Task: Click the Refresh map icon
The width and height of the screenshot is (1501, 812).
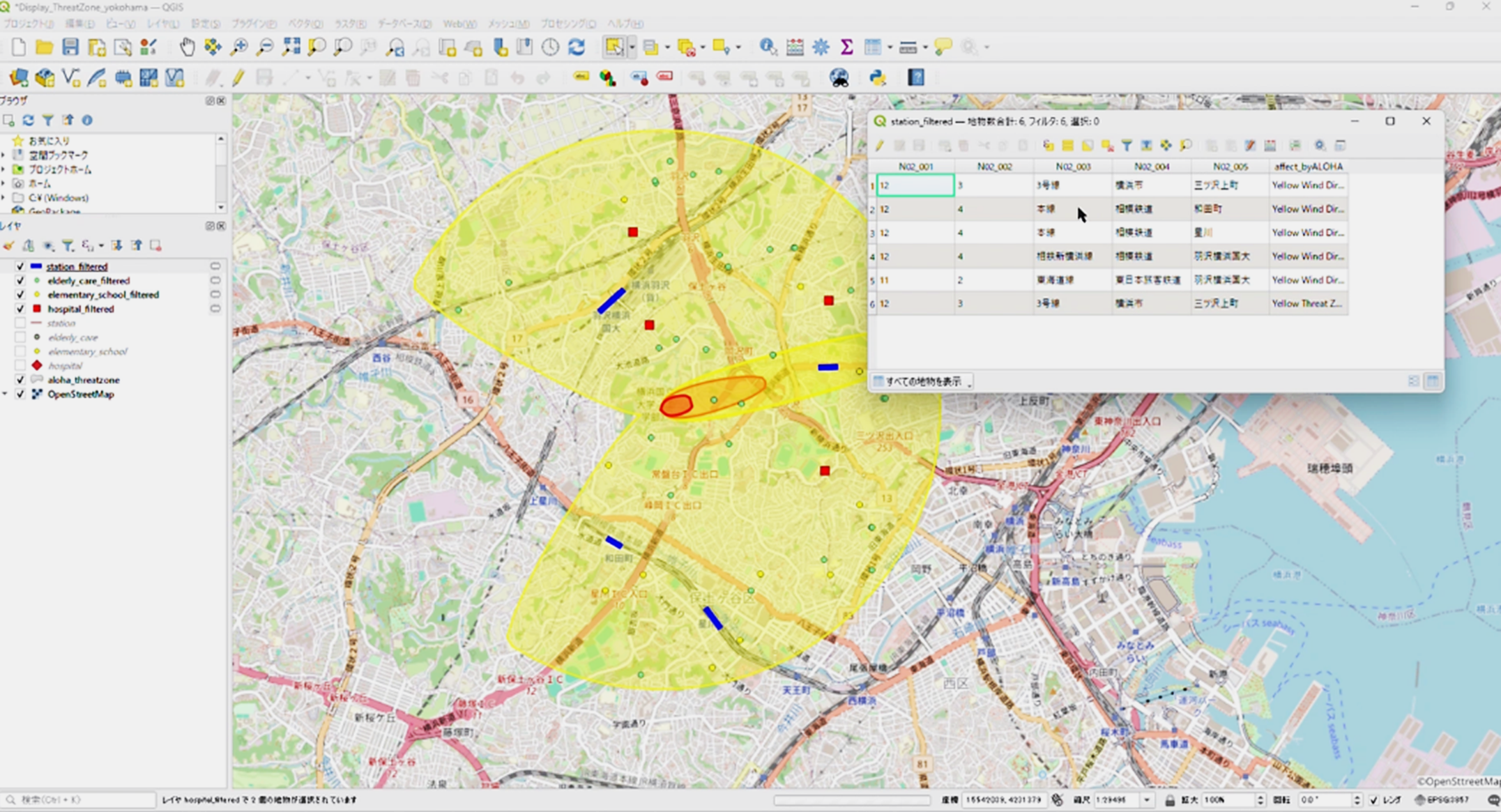Action: point(577,47)
